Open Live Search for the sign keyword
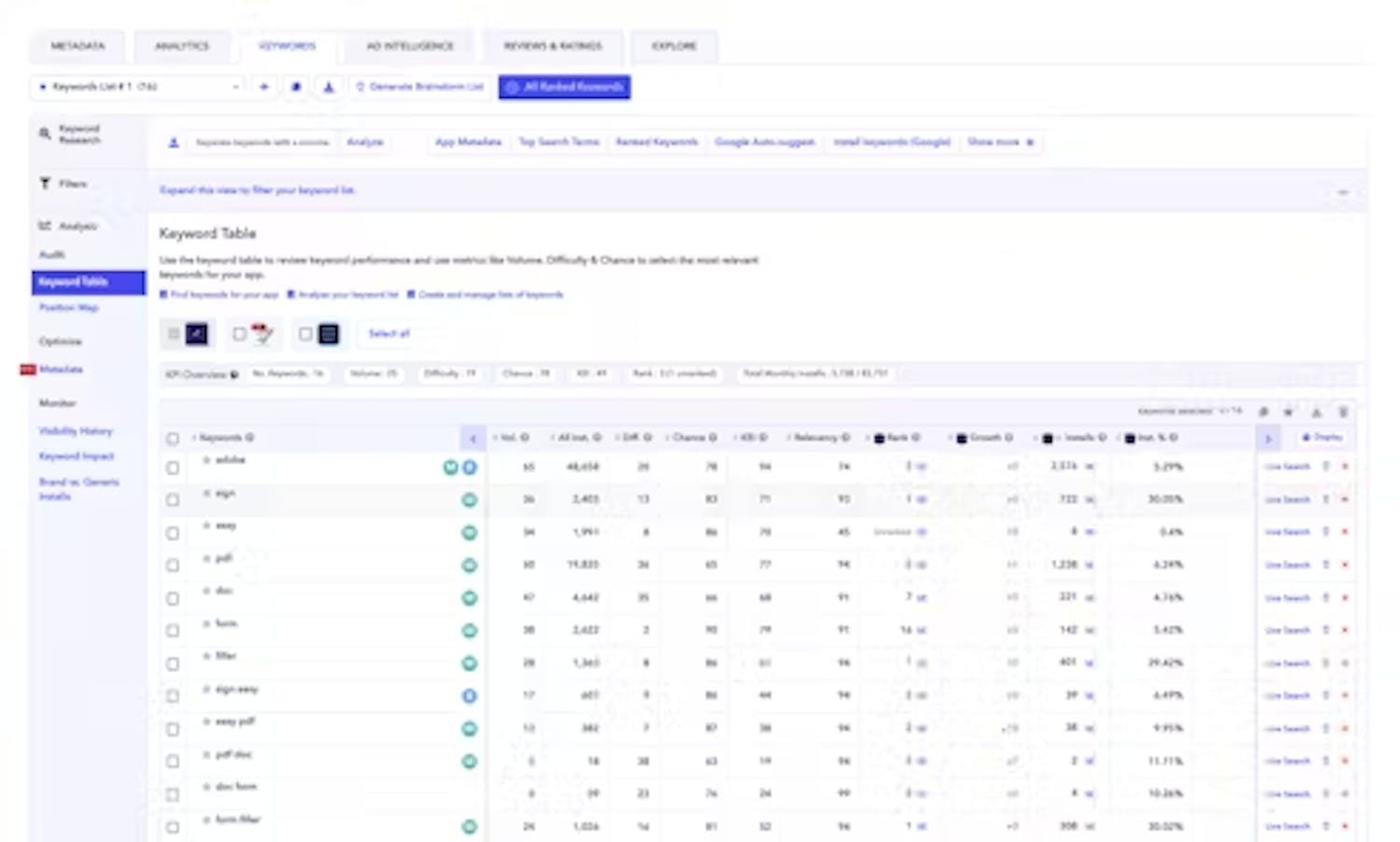This screenshot has width=1400, height=842. [1287, 499]
